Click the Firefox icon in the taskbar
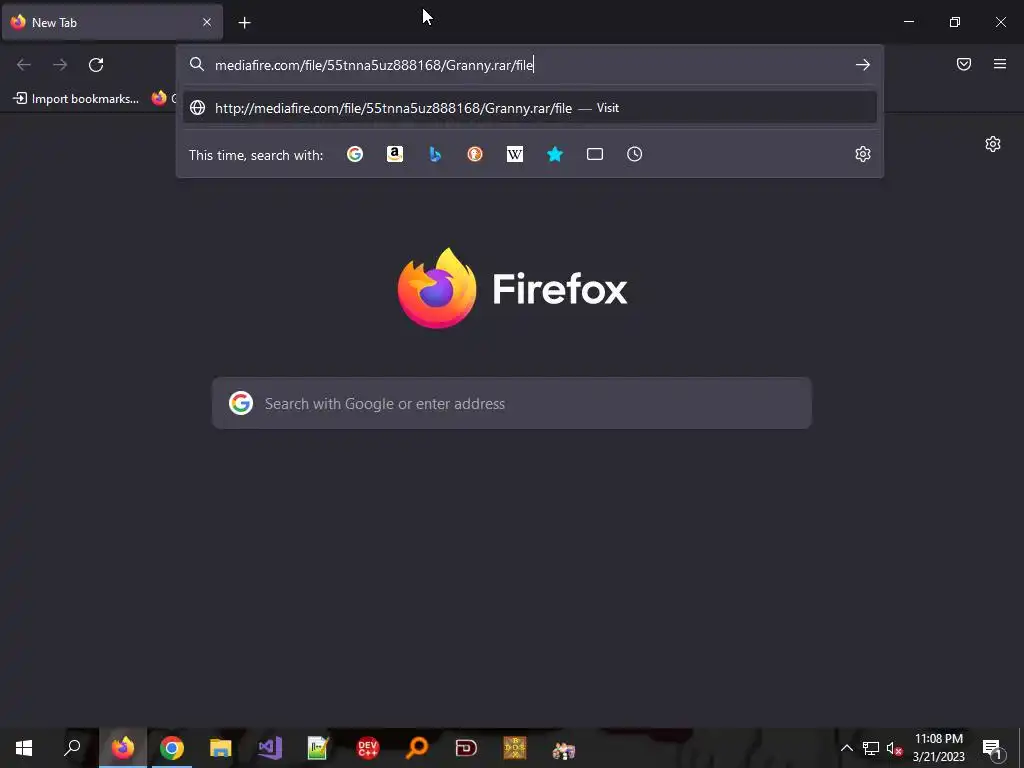 [123, 748]
